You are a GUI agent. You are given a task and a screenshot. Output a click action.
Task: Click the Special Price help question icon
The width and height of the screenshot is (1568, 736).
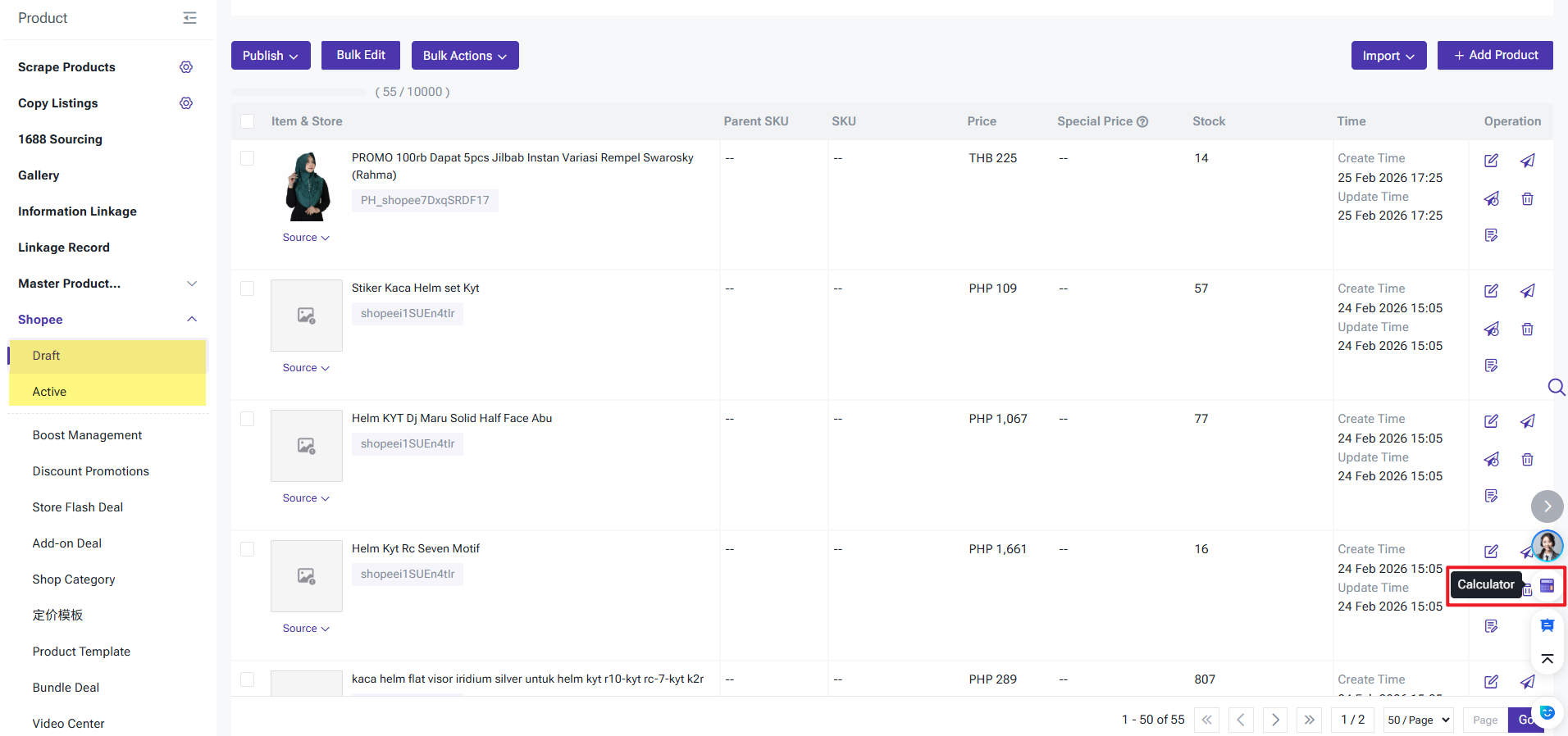(x=1142, y=122)
